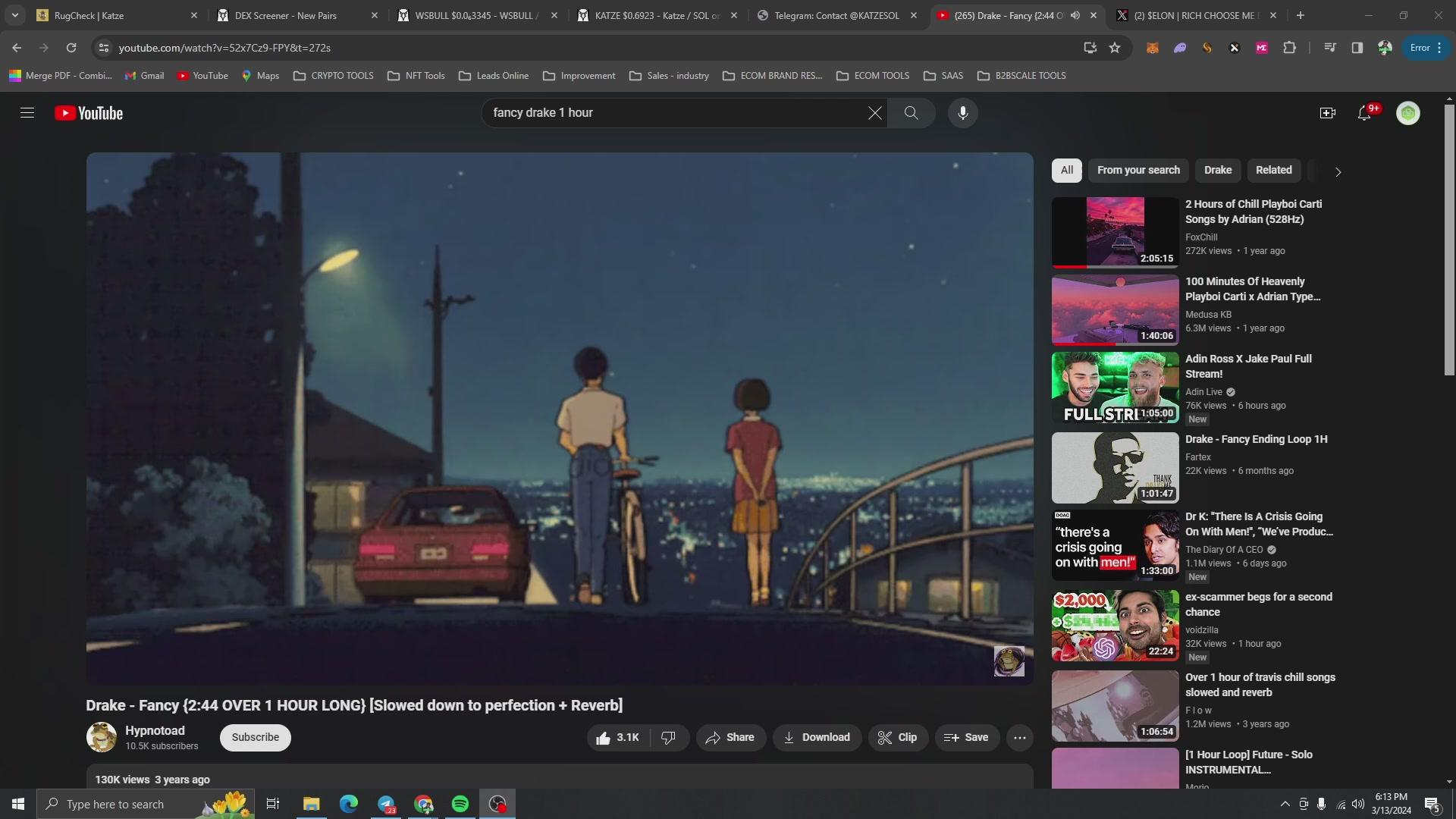The image size is (1456, 819).
Task: Open the ECOM TOOLS bookmark folder
Action: [x=873, y=76]
